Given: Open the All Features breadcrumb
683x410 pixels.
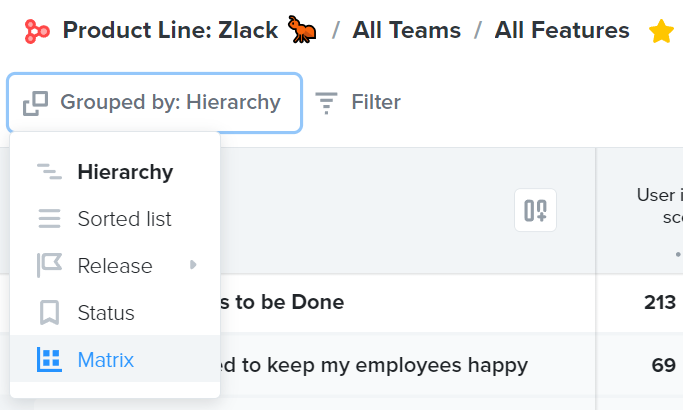Looking at the screenshot, I should point(562,30).
